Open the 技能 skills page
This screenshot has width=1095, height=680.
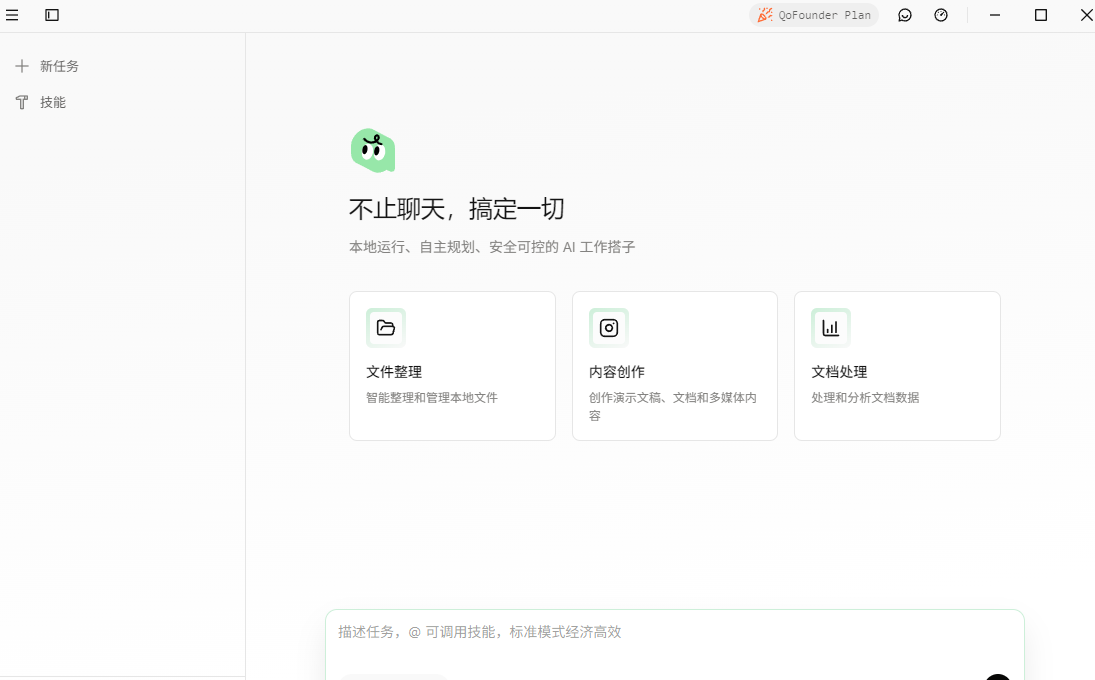[53, 102]
